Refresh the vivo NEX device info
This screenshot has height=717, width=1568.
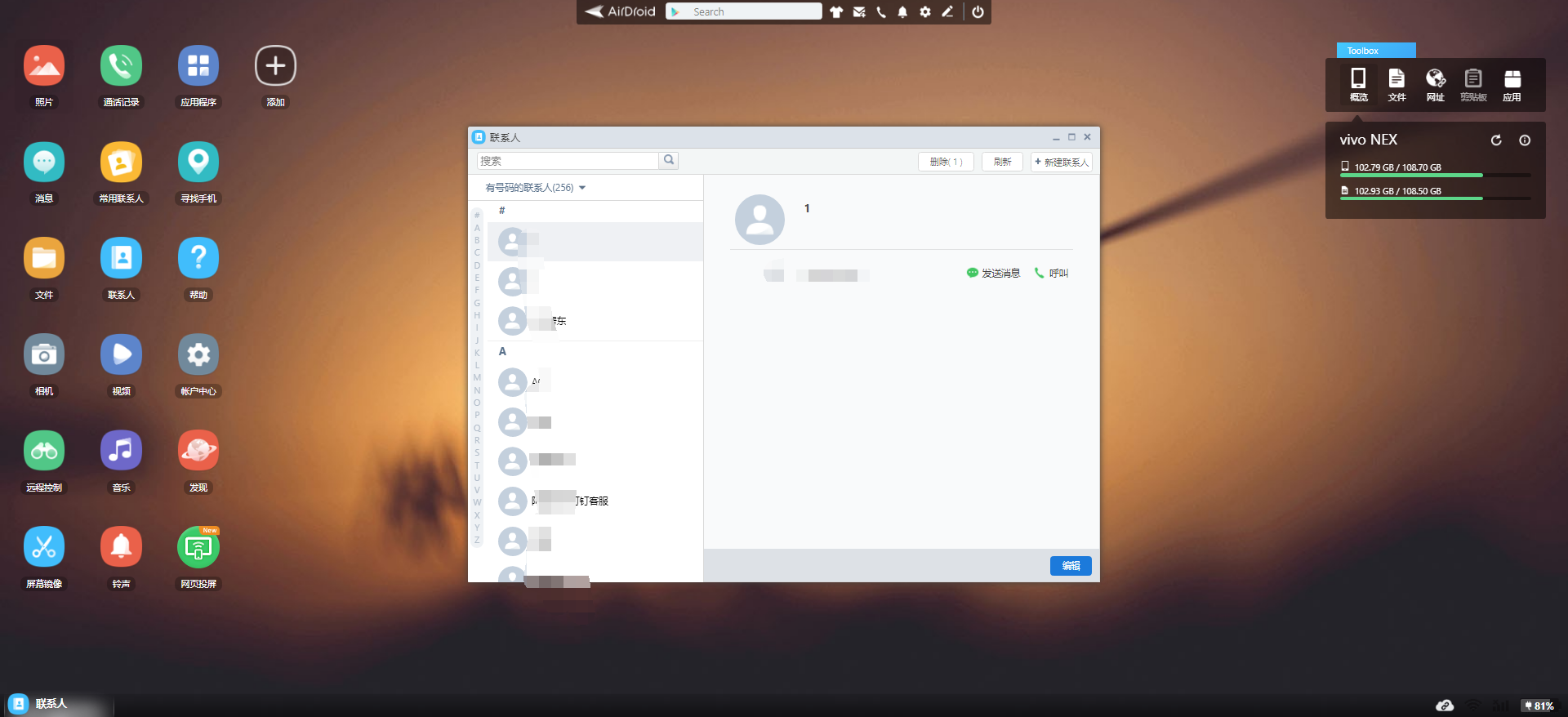1496,140
